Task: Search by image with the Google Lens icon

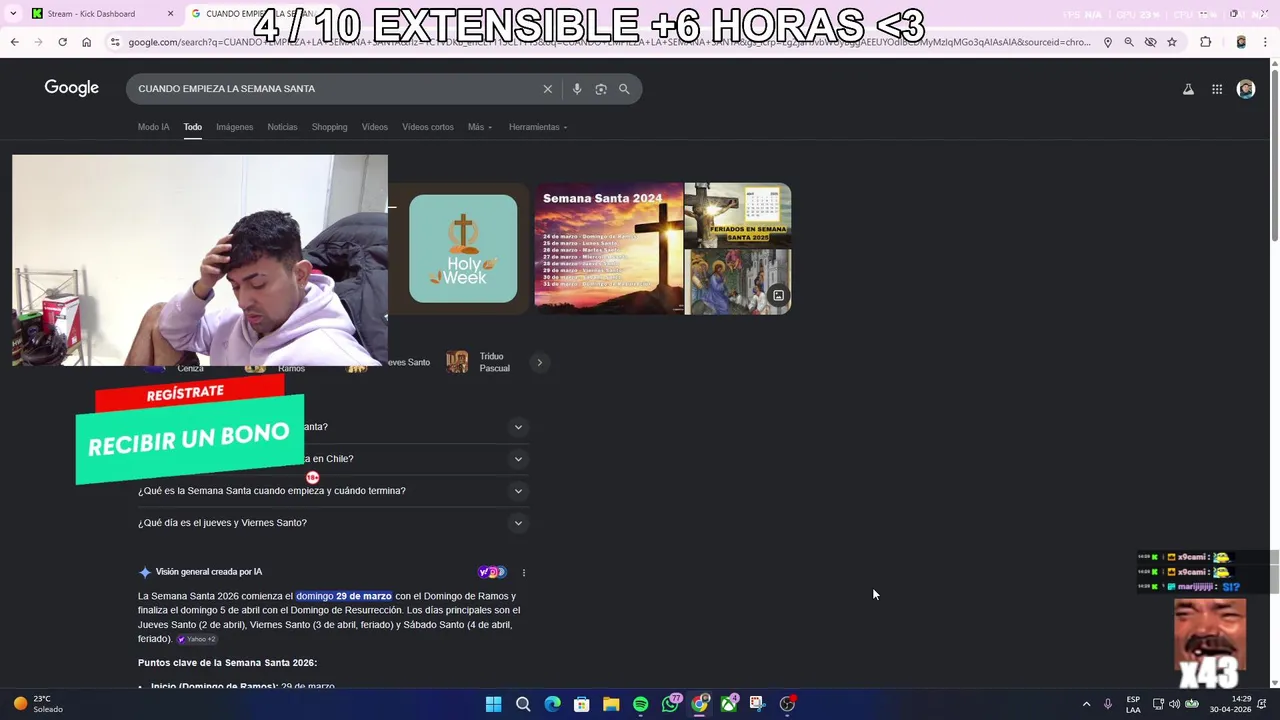Action: [x=601, y=89]
